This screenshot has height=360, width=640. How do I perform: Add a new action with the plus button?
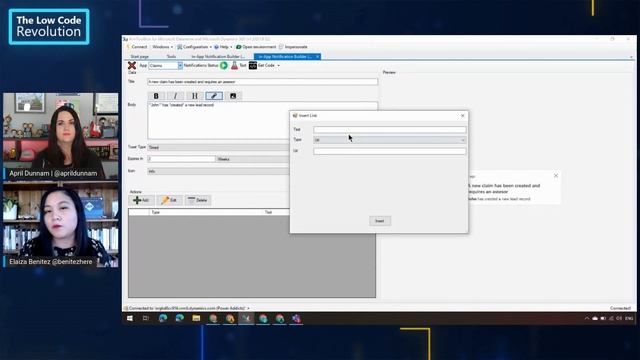tap(142, 200)
